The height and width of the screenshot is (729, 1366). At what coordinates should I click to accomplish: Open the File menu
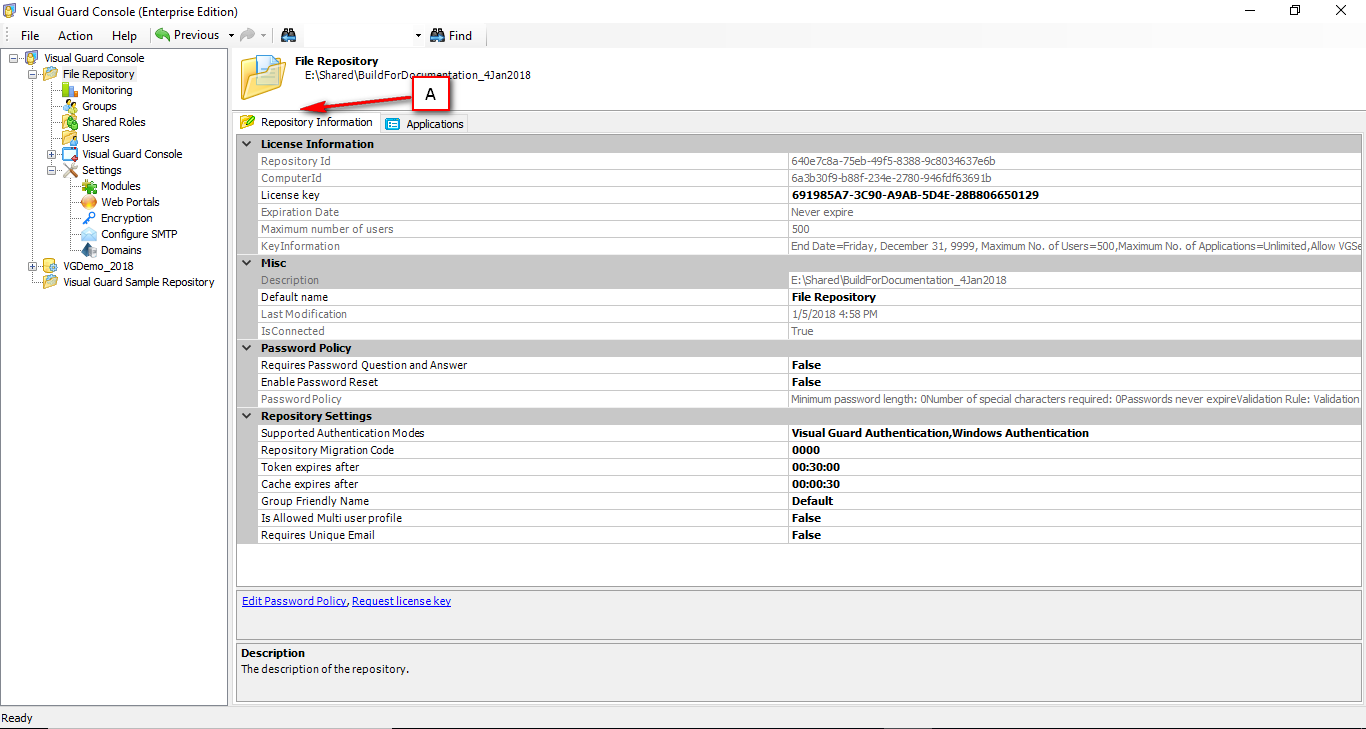pos(30,35)
